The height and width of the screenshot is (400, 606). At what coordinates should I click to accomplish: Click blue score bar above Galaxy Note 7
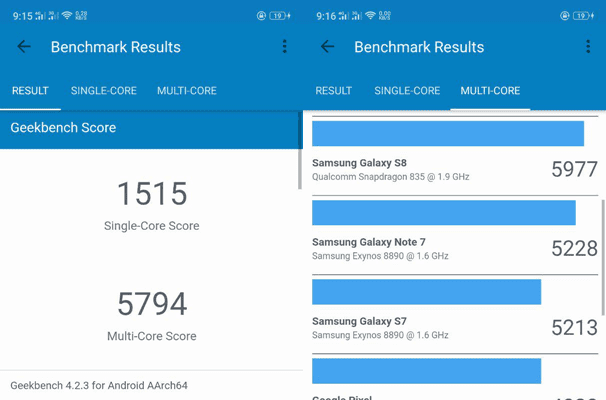click(x=444, y=213)
